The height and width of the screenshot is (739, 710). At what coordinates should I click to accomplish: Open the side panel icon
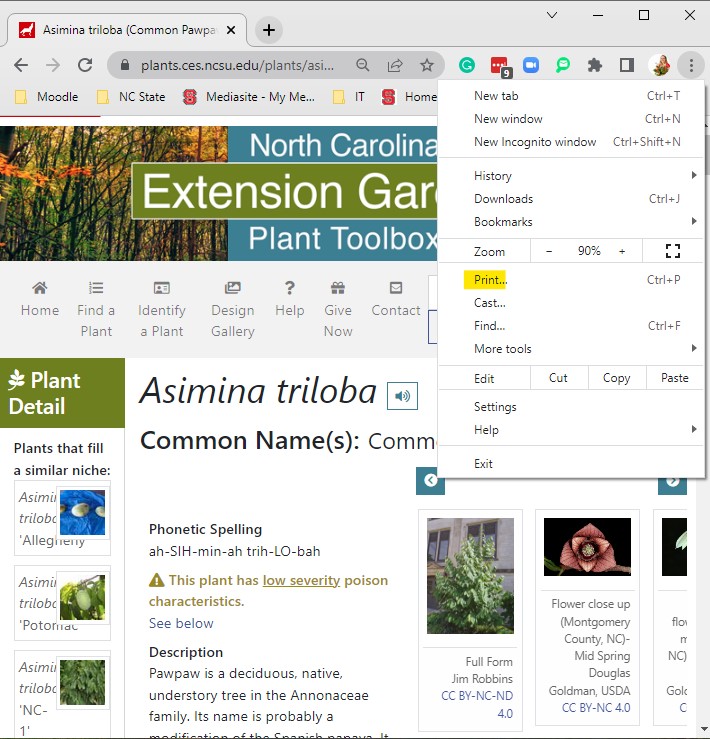pyautogui.click(x=627, y=65)
